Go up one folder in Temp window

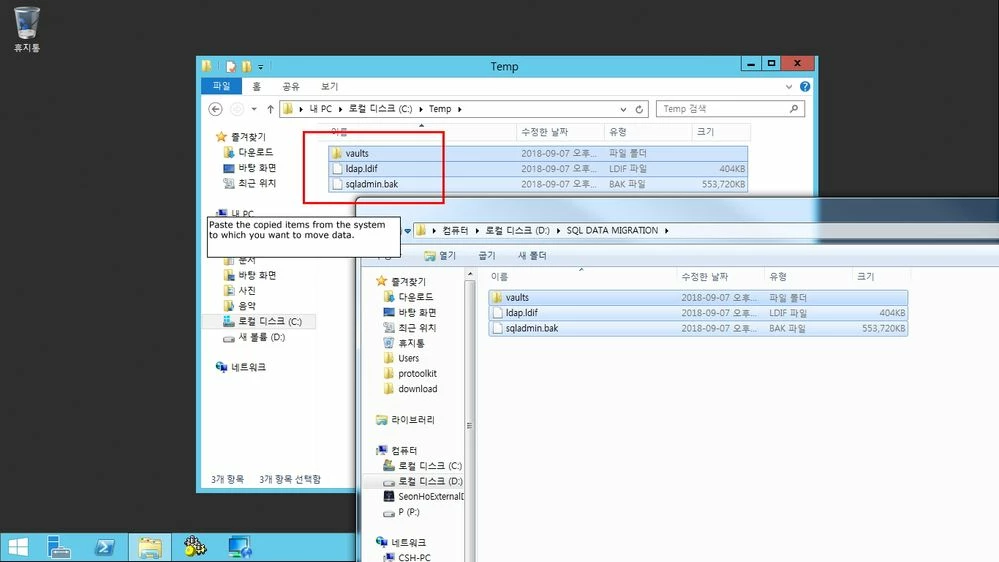(x=270, y=109)
